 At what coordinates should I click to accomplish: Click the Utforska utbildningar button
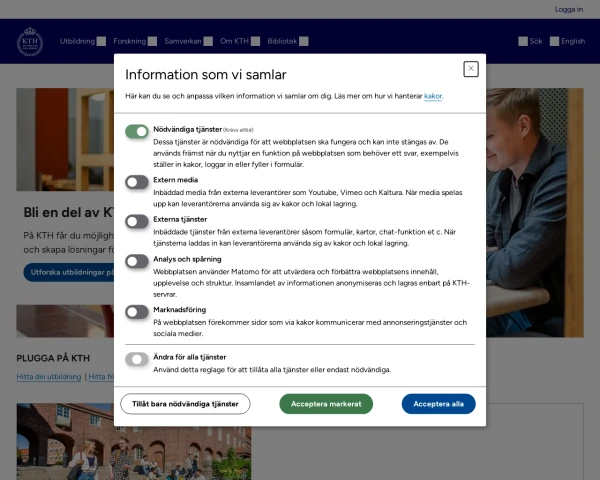tap(69, 272)
